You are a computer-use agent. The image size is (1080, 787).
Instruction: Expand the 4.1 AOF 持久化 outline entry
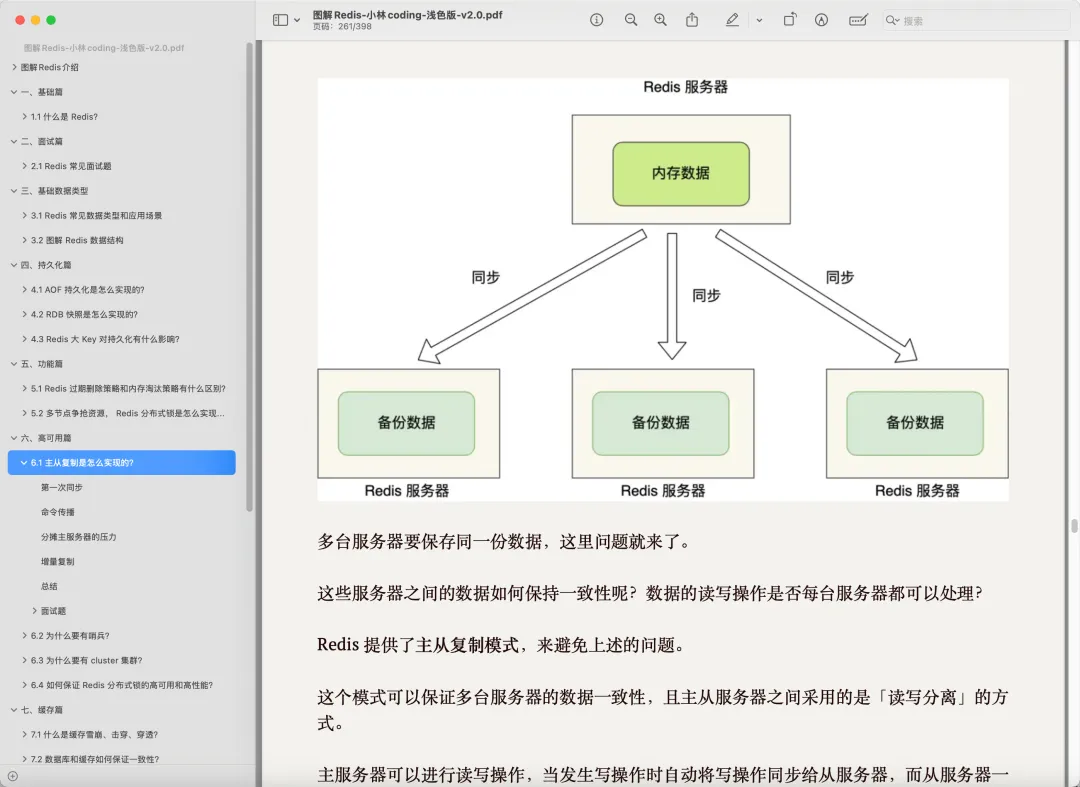(24, 290)
